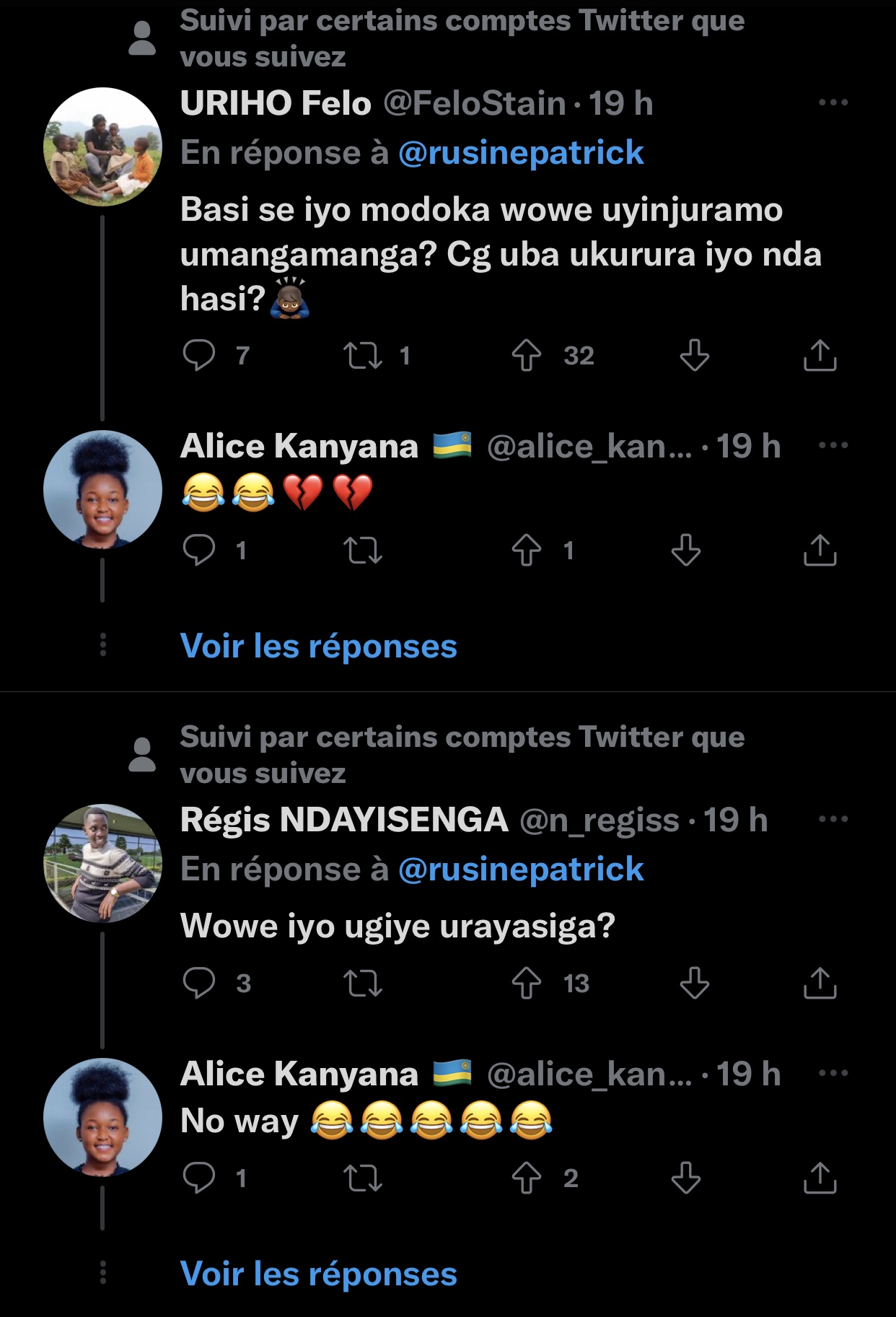
Task: Share Régis NDAYISENGA's tweet
Action: coord(820,983)
